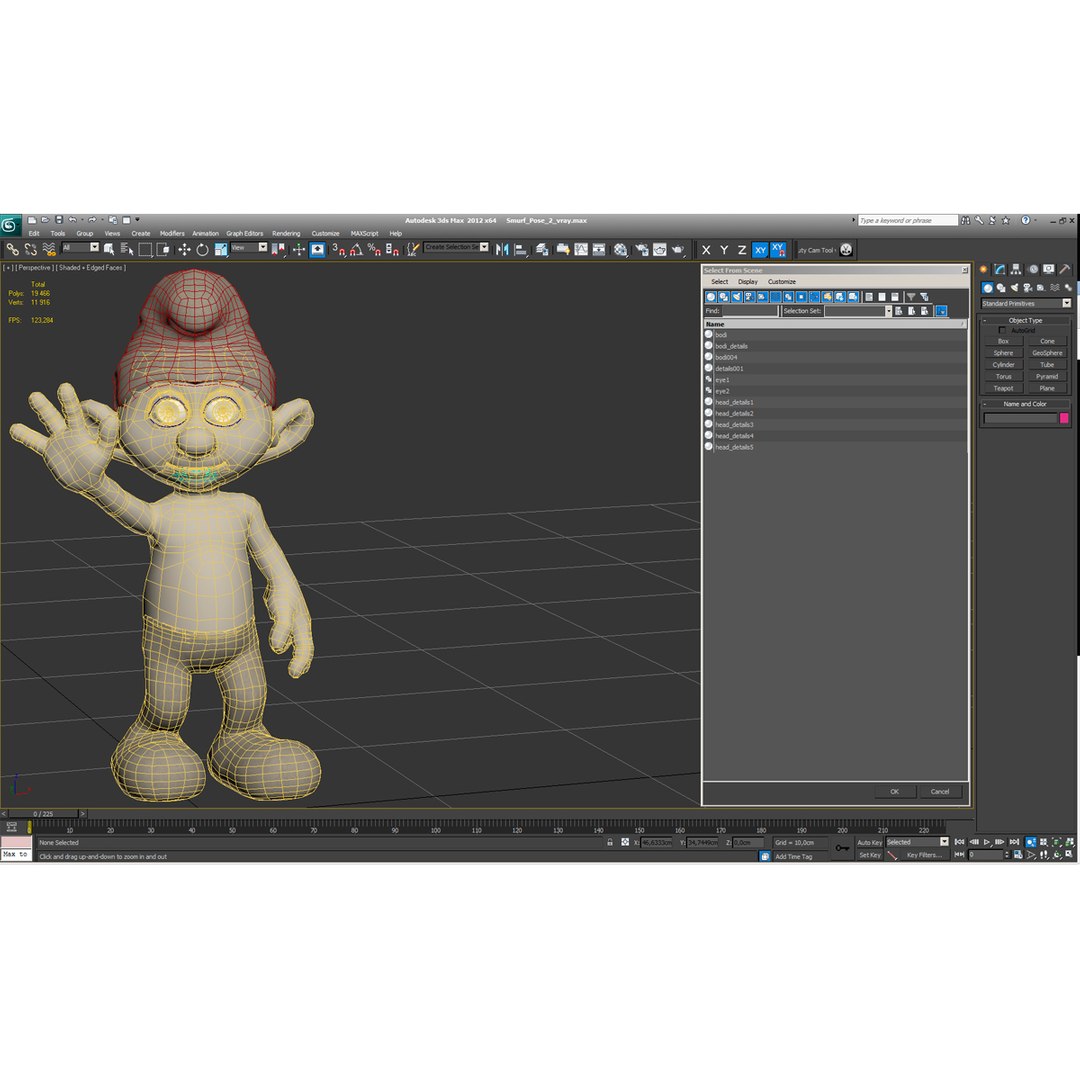Image resolution: width=1080 pixels, height=1080 pixels.
Task: Open the Modify command panel tab
Action: point(999,269)
